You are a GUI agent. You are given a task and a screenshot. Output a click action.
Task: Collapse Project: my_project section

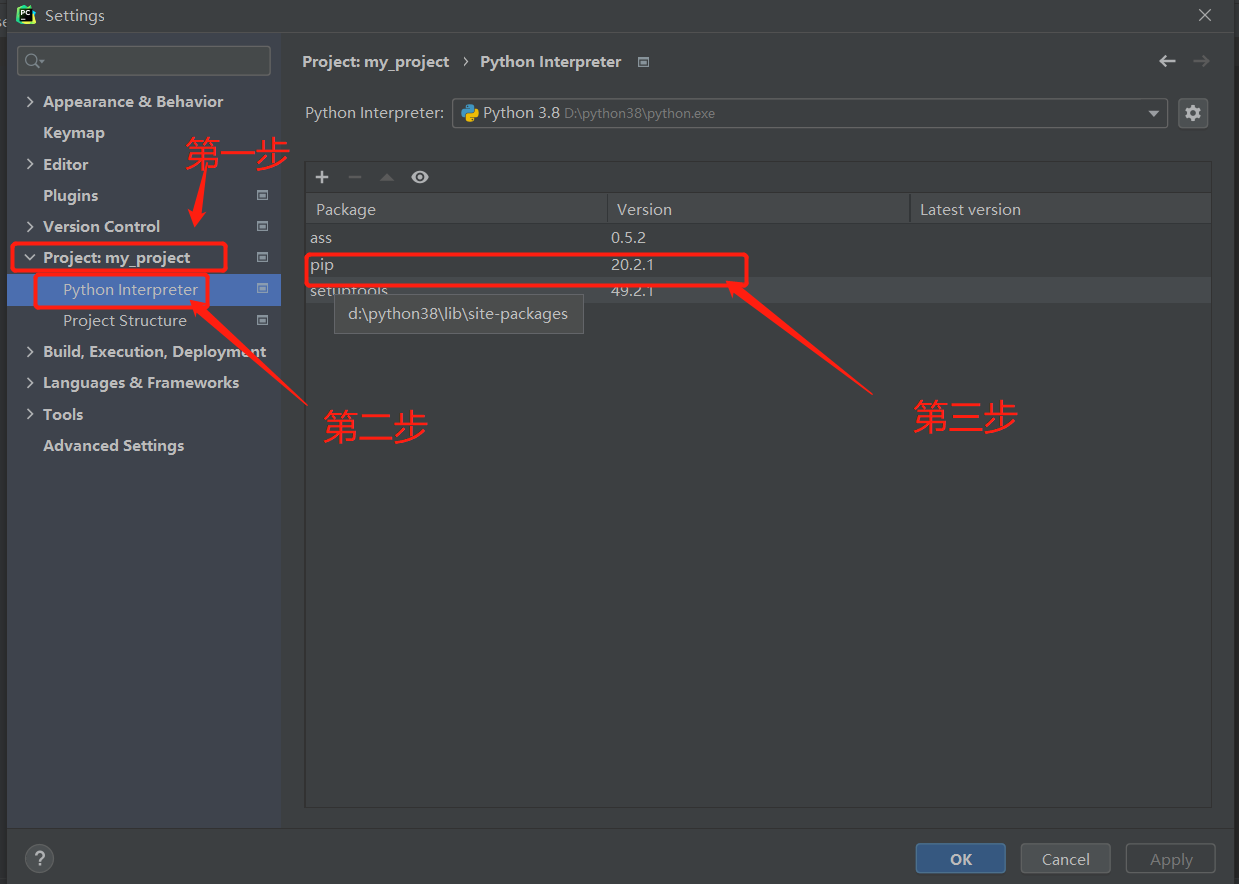click(30, 257)
